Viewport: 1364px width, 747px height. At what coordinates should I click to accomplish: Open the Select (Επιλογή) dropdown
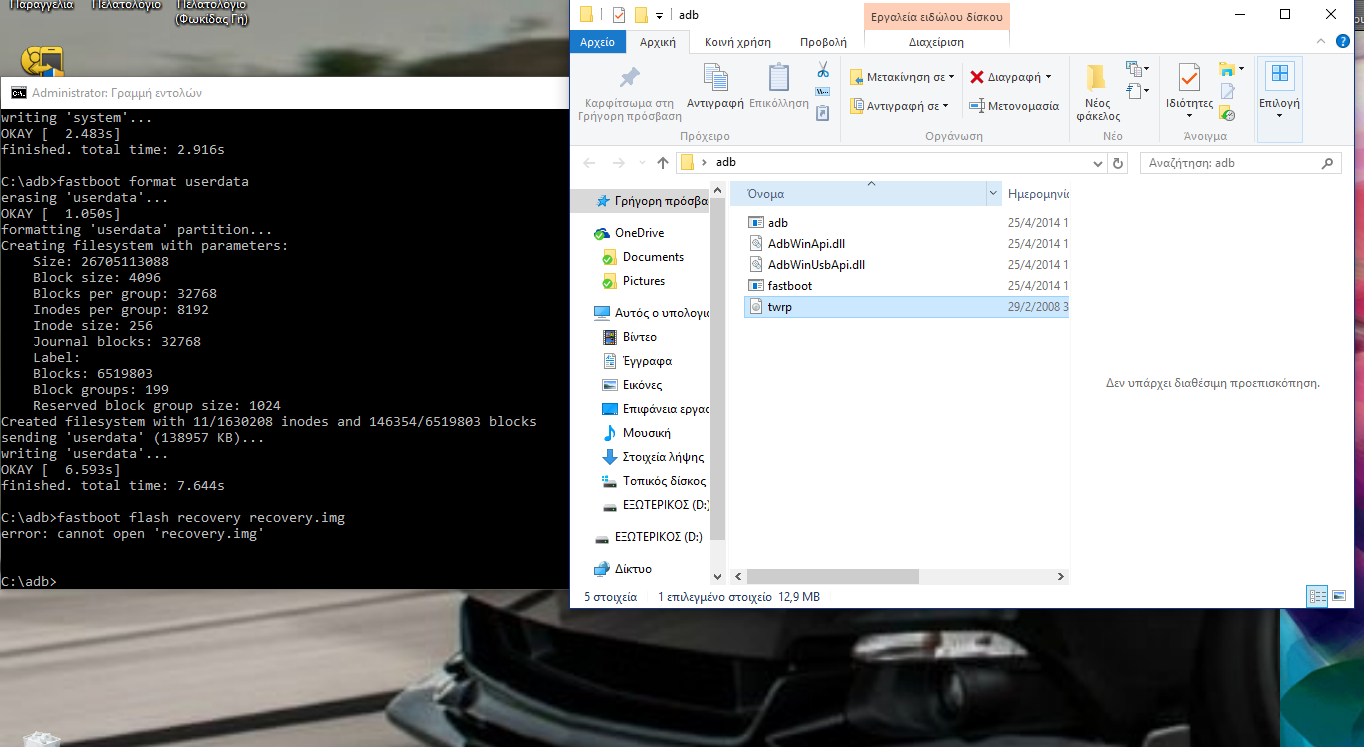tap(1279, 91)
